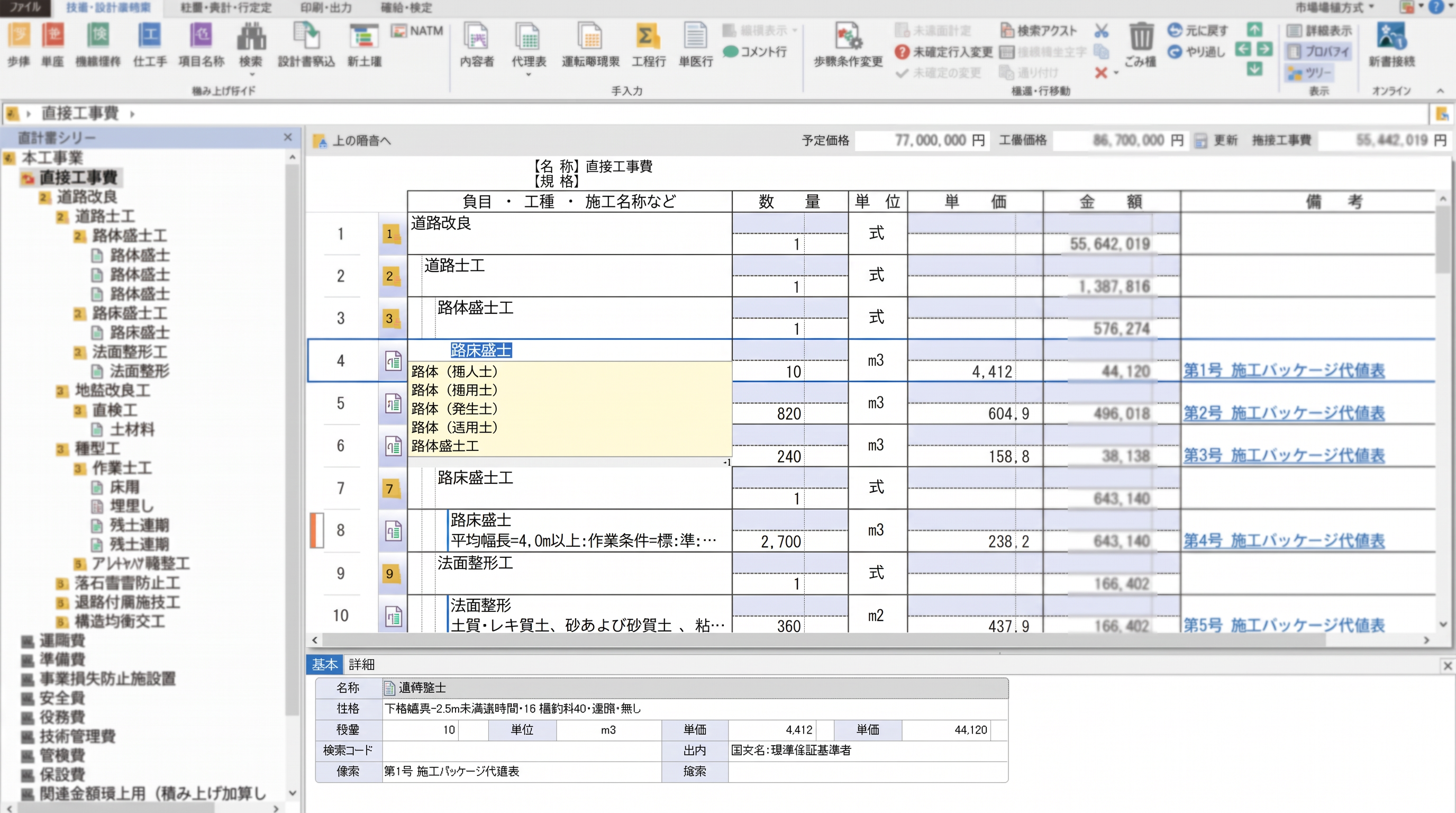Open the ファイル menu
The height and width of the screenshot is (813, 1456).
[x=25, y=7]
